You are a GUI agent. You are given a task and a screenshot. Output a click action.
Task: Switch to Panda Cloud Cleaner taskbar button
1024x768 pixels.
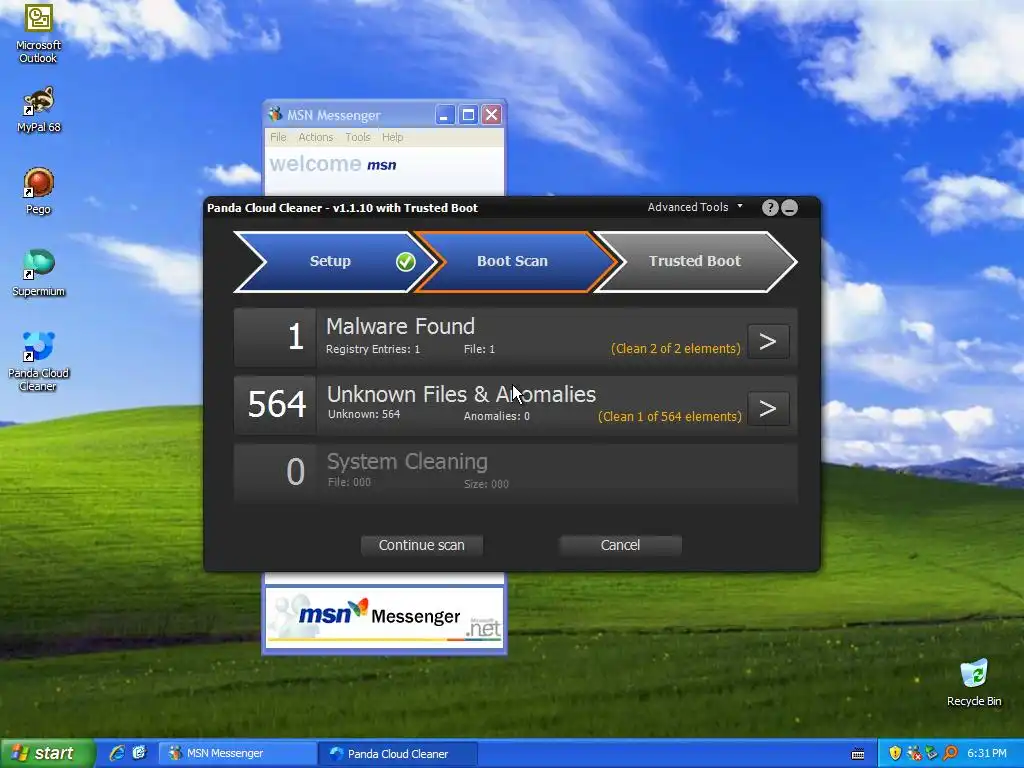click(x=398, y=753)
